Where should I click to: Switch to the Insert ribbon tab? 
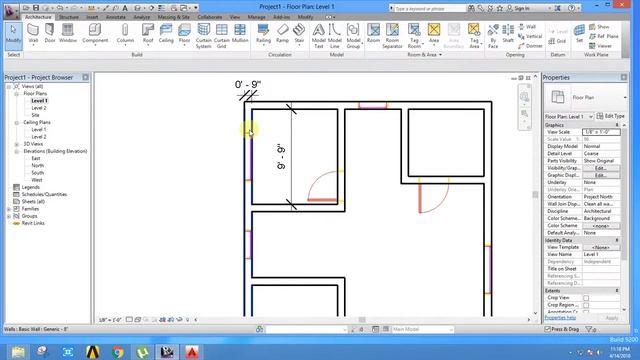point(92,17)
